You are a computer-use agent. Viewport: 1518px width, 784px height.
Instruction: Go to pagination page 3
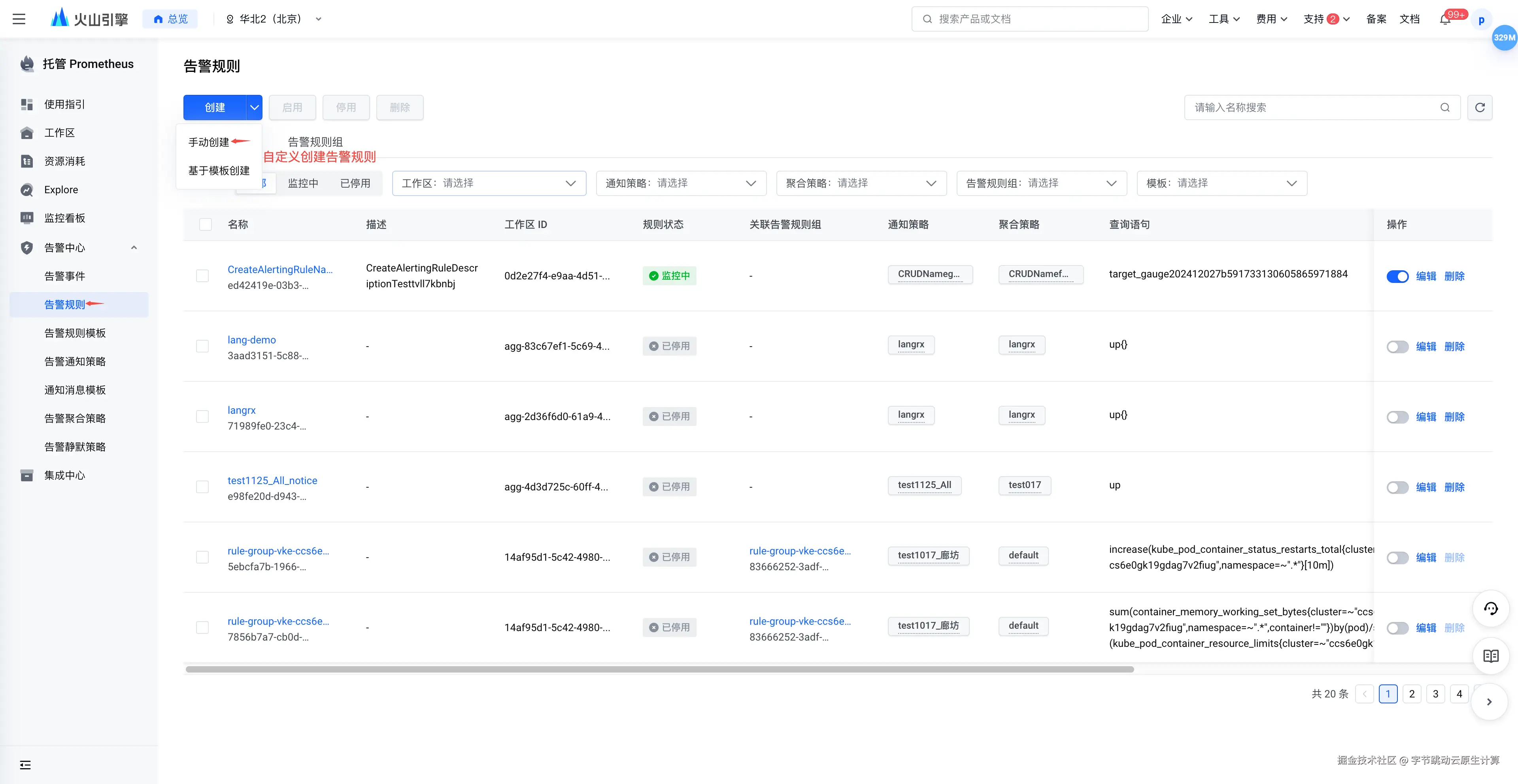(1435, 693)
